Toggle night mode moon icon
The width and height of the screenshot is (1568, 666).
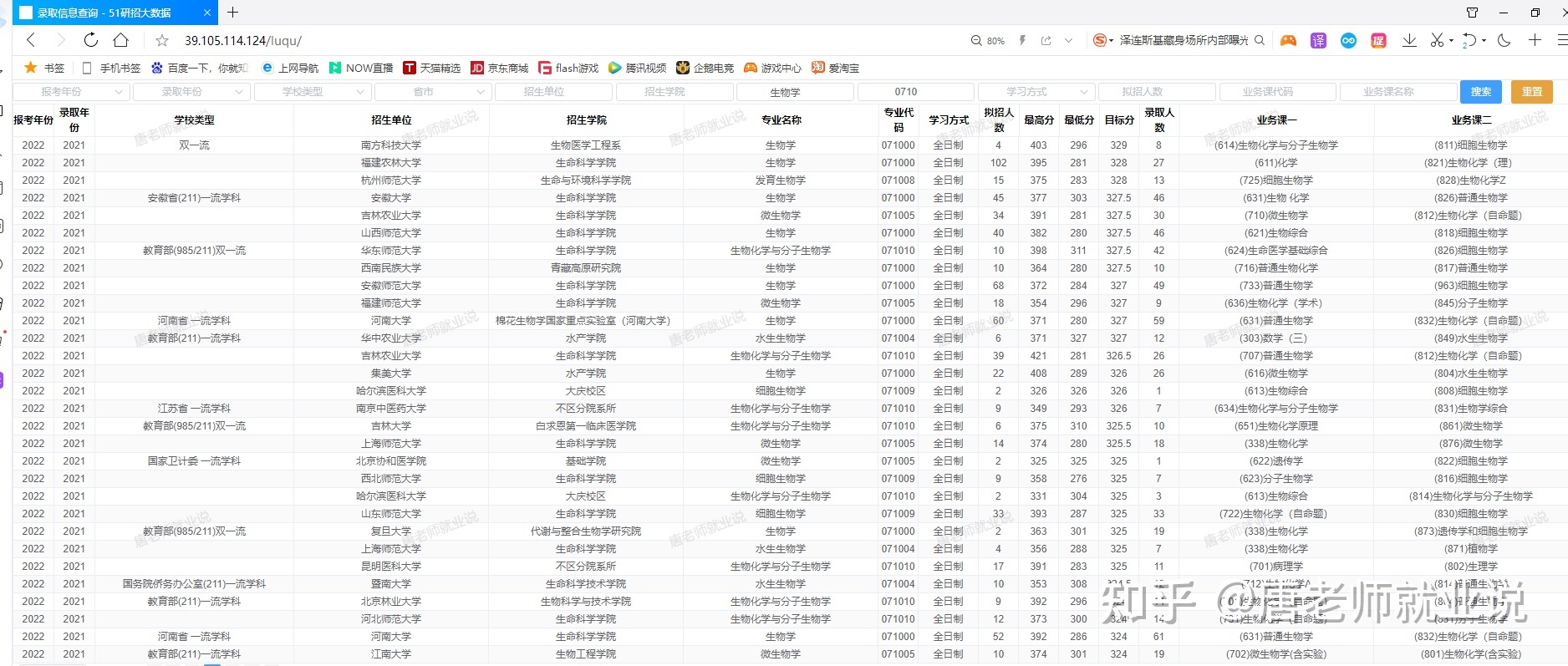click(x=1504, y=40)
